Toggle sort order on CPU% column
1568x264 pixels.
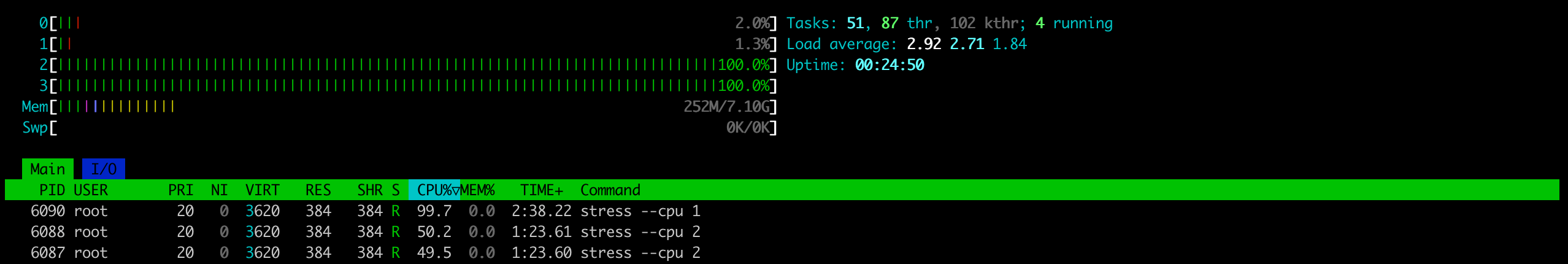(x=434, y=190)
